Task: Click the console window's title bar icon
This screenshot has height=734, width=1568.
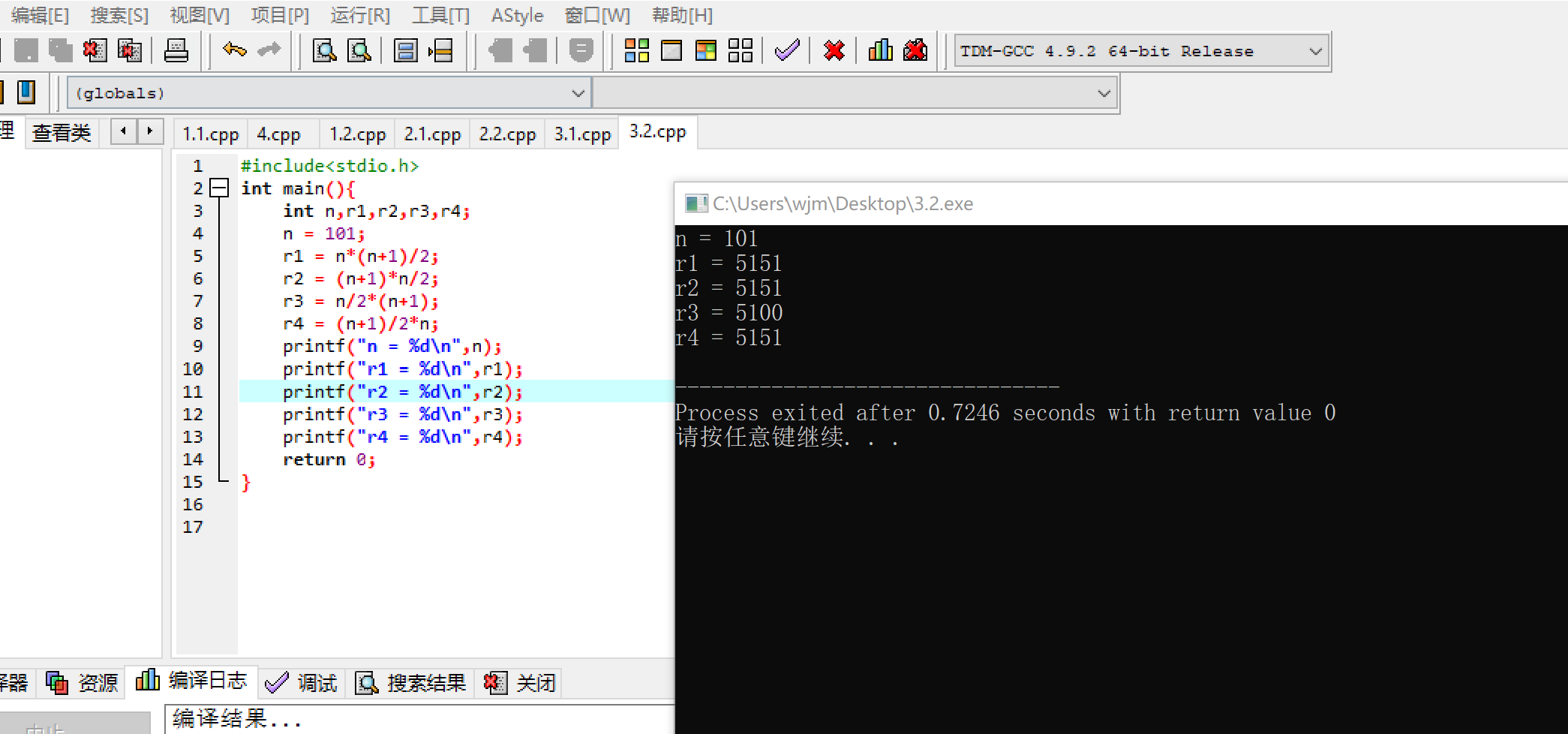Action: [x=695, y=203]
